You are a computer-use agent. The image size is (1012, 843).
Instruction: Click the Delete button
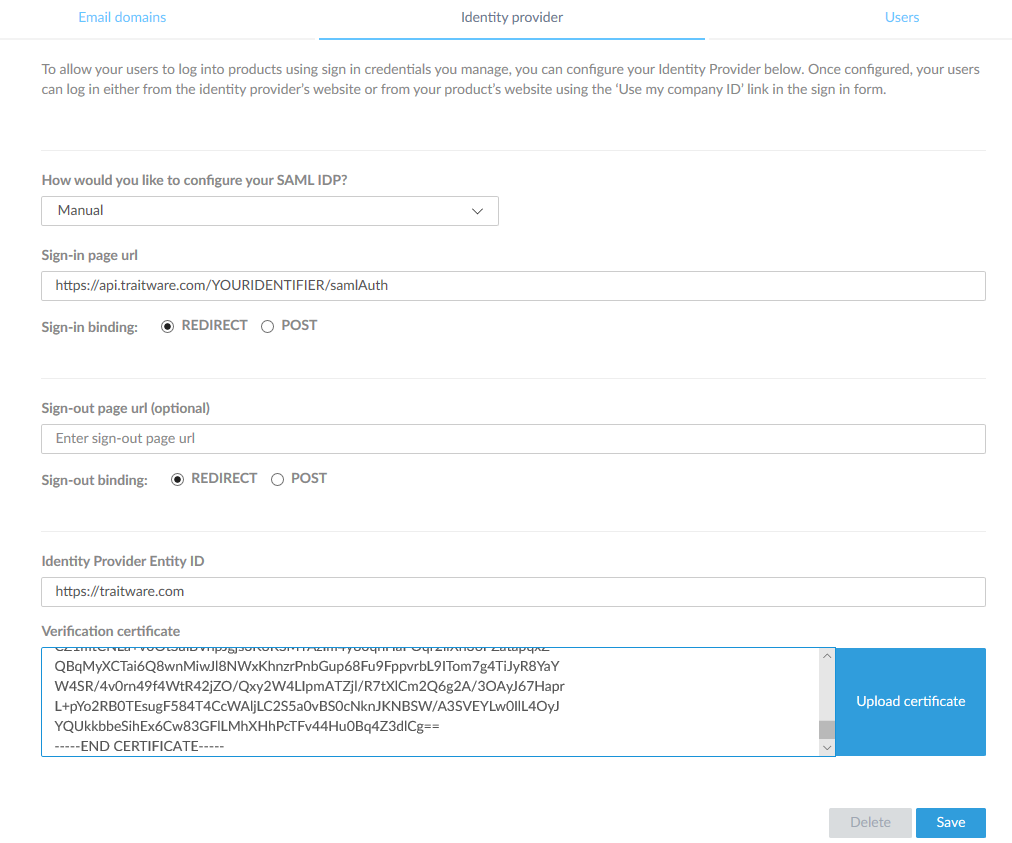[870, 822]
